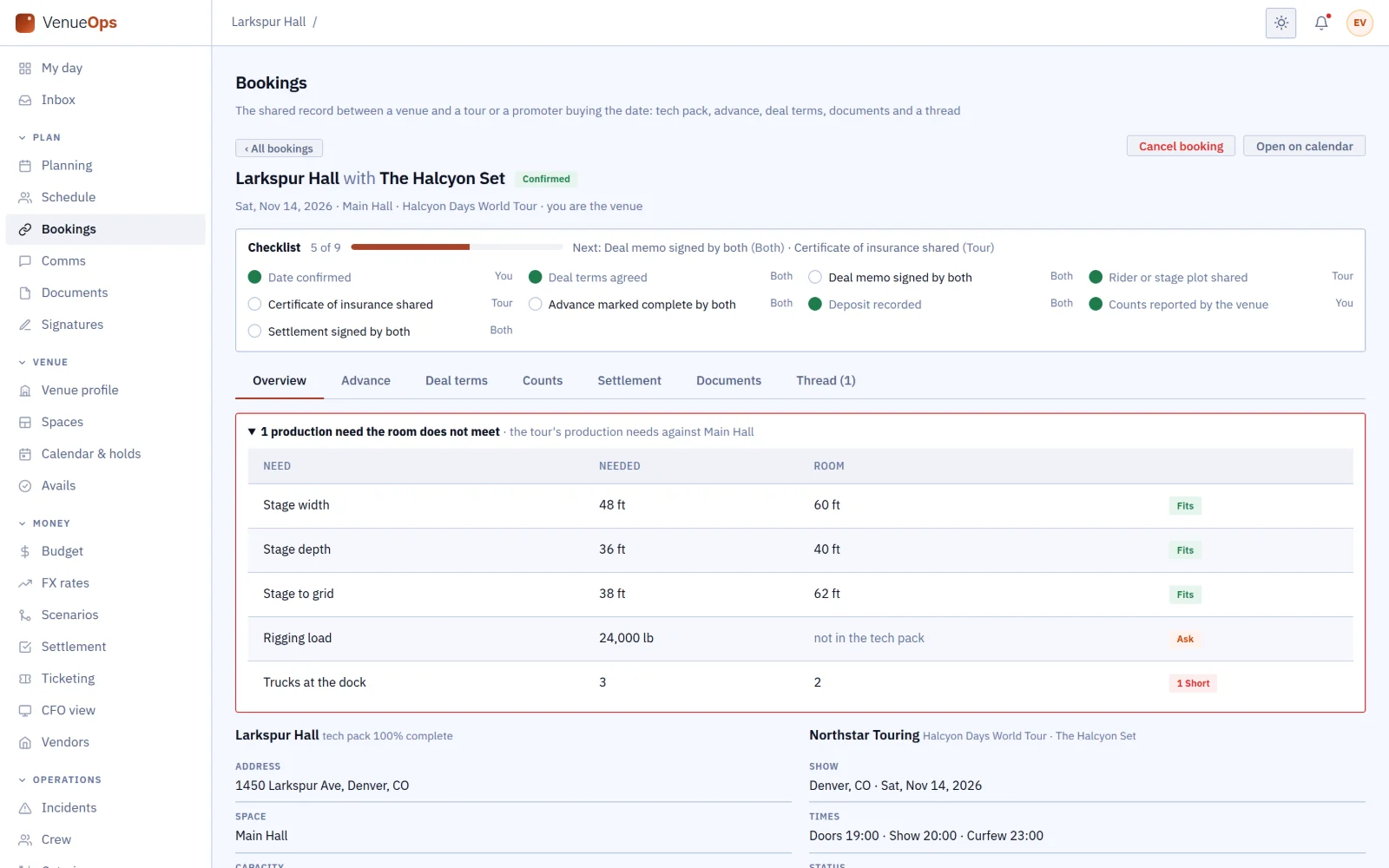Click the Spaces floor plan icon

25,423
